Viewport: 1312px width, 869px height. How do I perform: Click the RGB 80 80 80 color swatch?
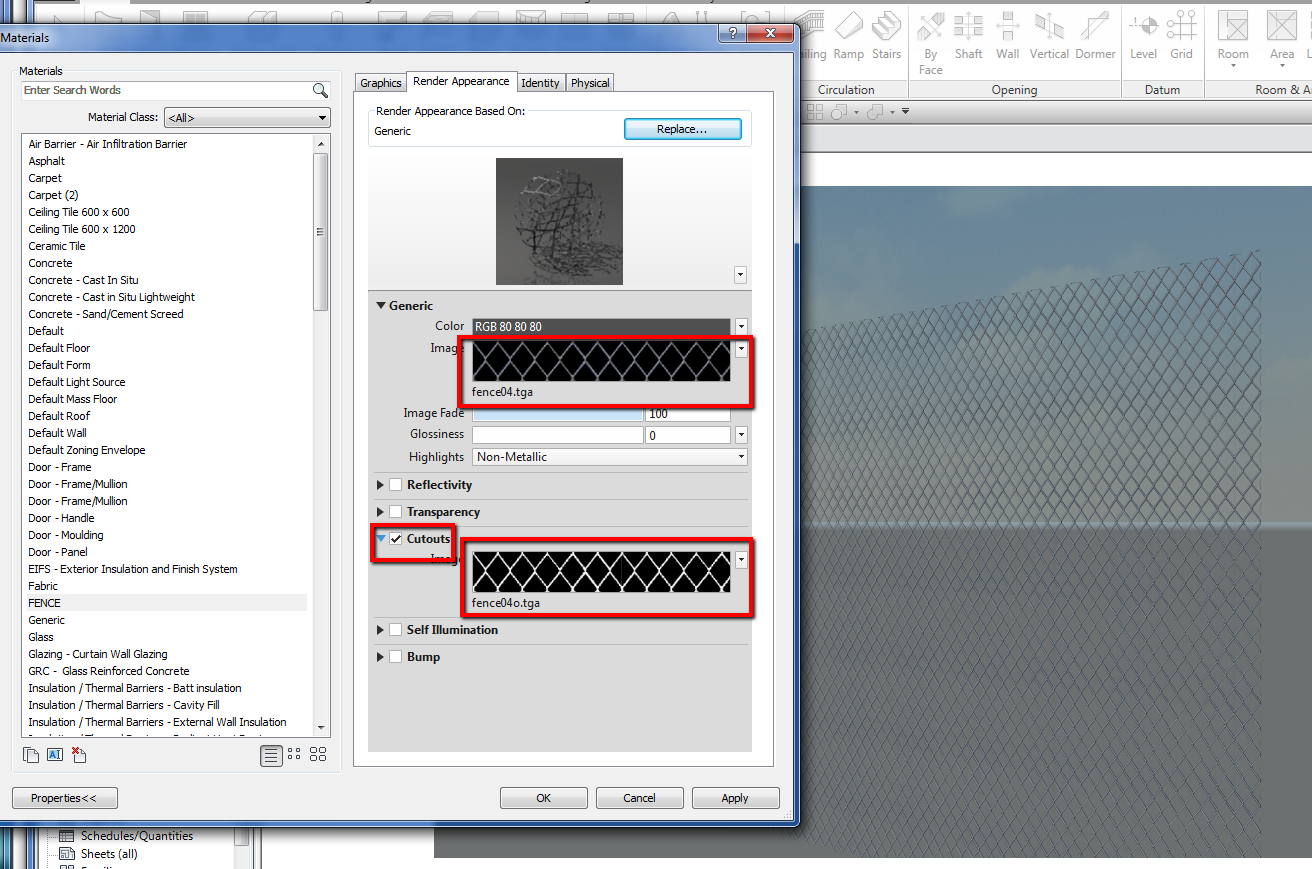pos(601,326)
